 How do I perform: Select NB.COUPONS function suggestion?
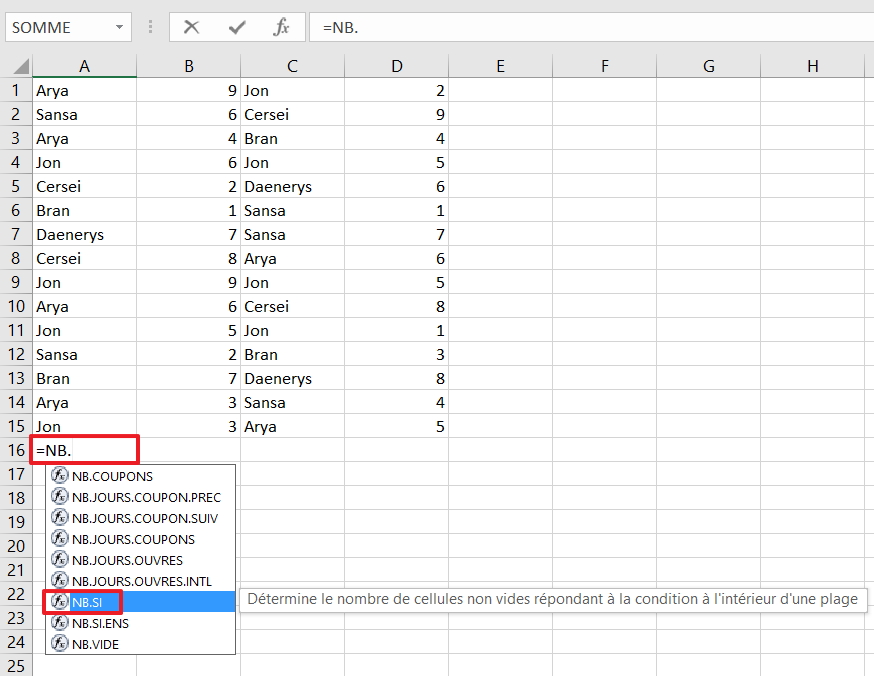coord(112,476)
